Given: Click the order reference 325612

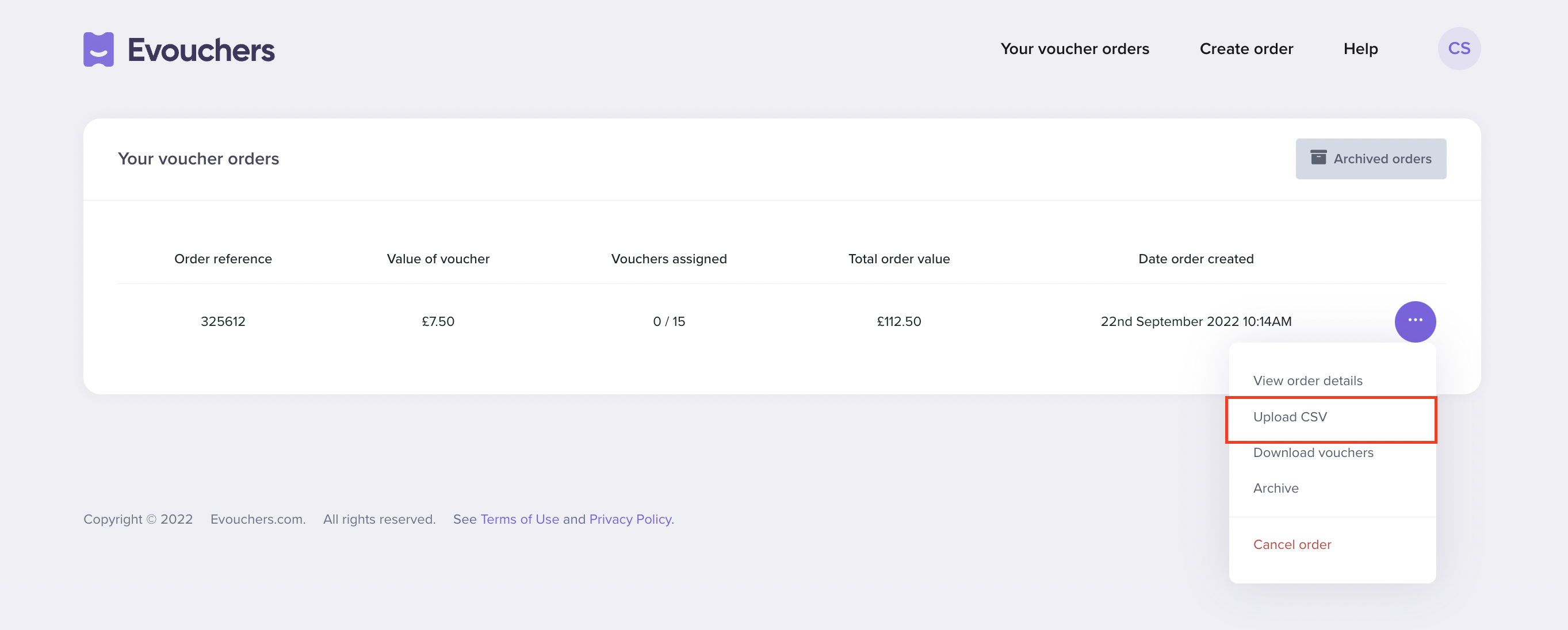Looking at the screenshot, I should 223,321.
